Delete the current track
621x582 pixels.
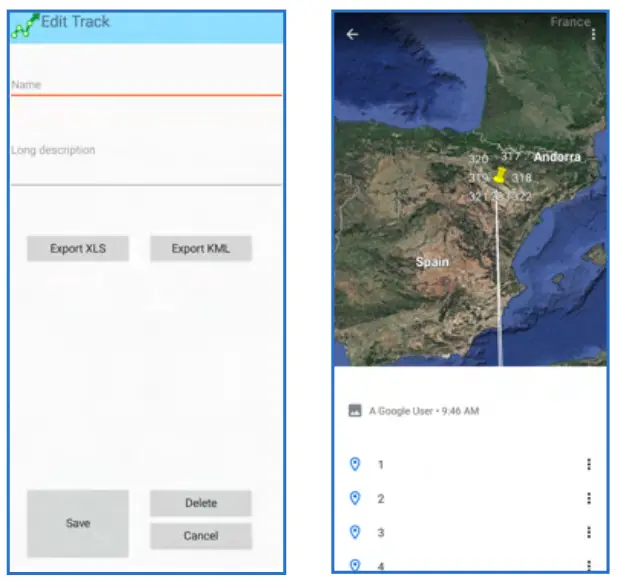click(201, 503)
